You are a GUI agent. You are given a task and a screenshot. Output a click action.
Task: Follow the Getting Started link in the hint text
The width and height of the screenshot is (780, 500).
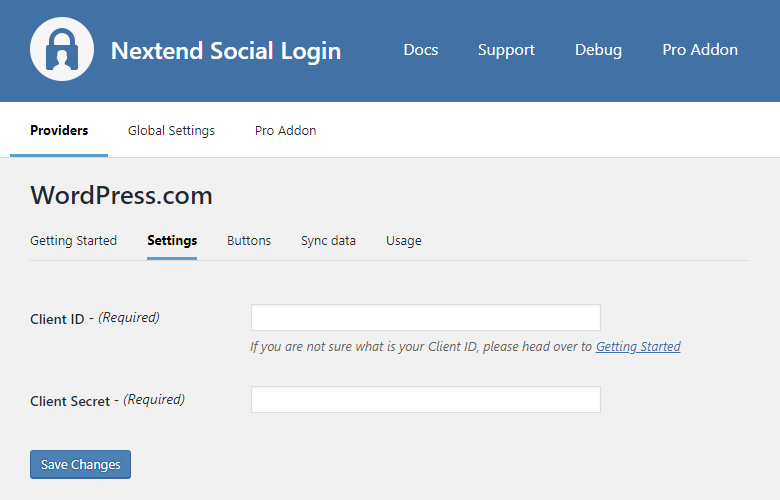tap(638, 347)
